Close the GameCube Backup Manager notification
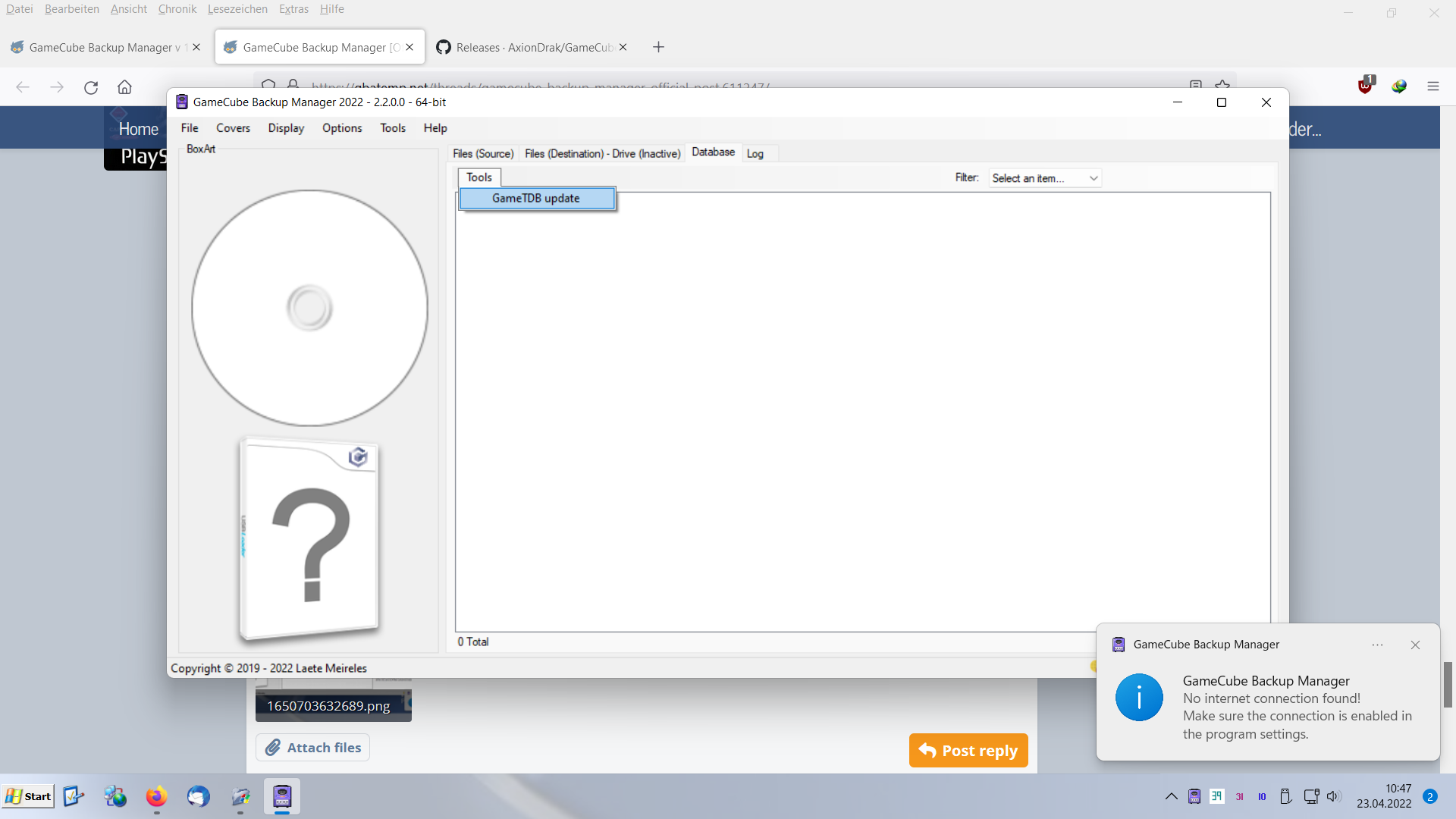 coord(1415,645)
